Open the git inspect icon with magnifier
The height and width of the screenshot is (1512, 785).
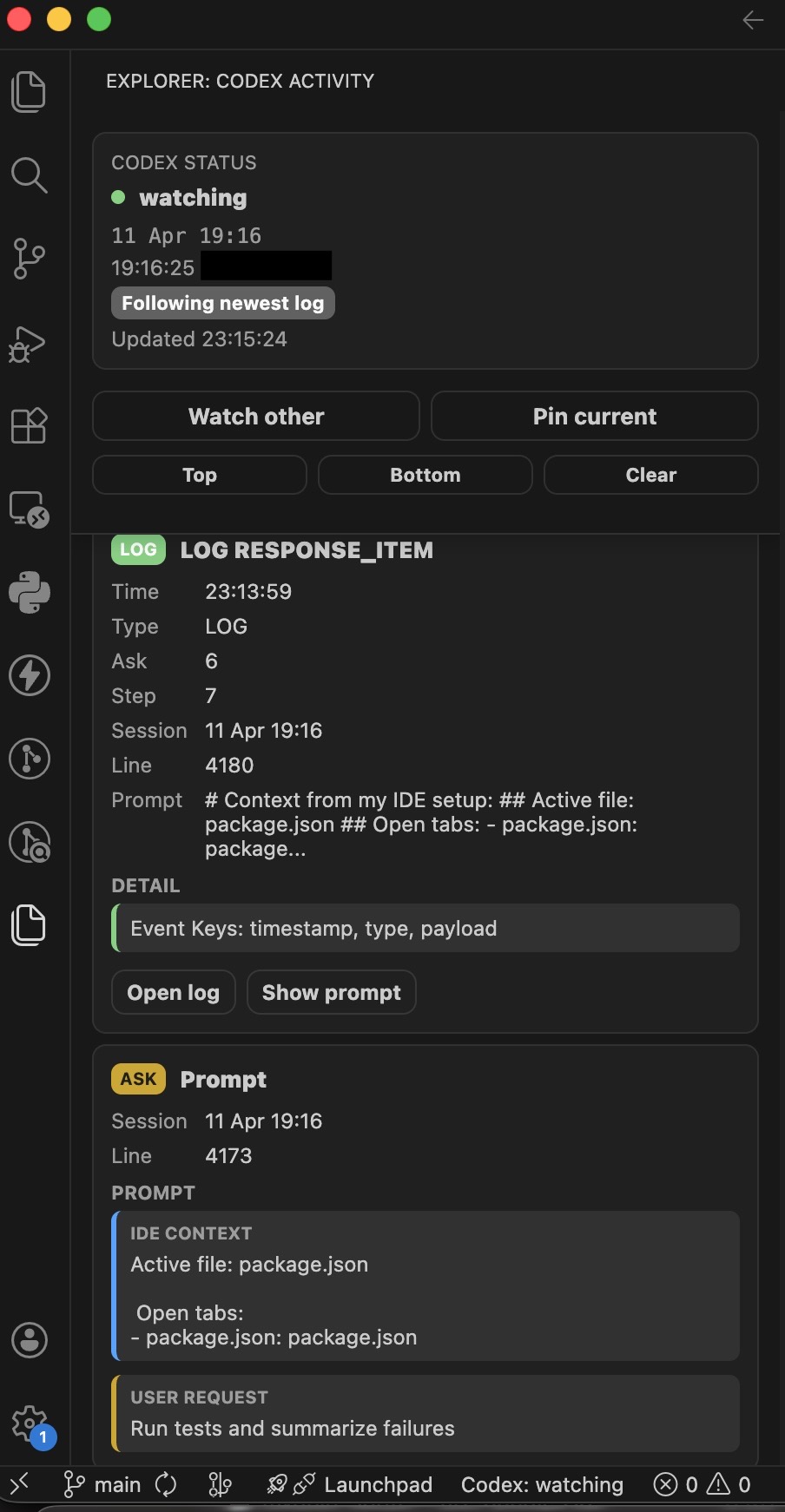click(x=30, y=842)
